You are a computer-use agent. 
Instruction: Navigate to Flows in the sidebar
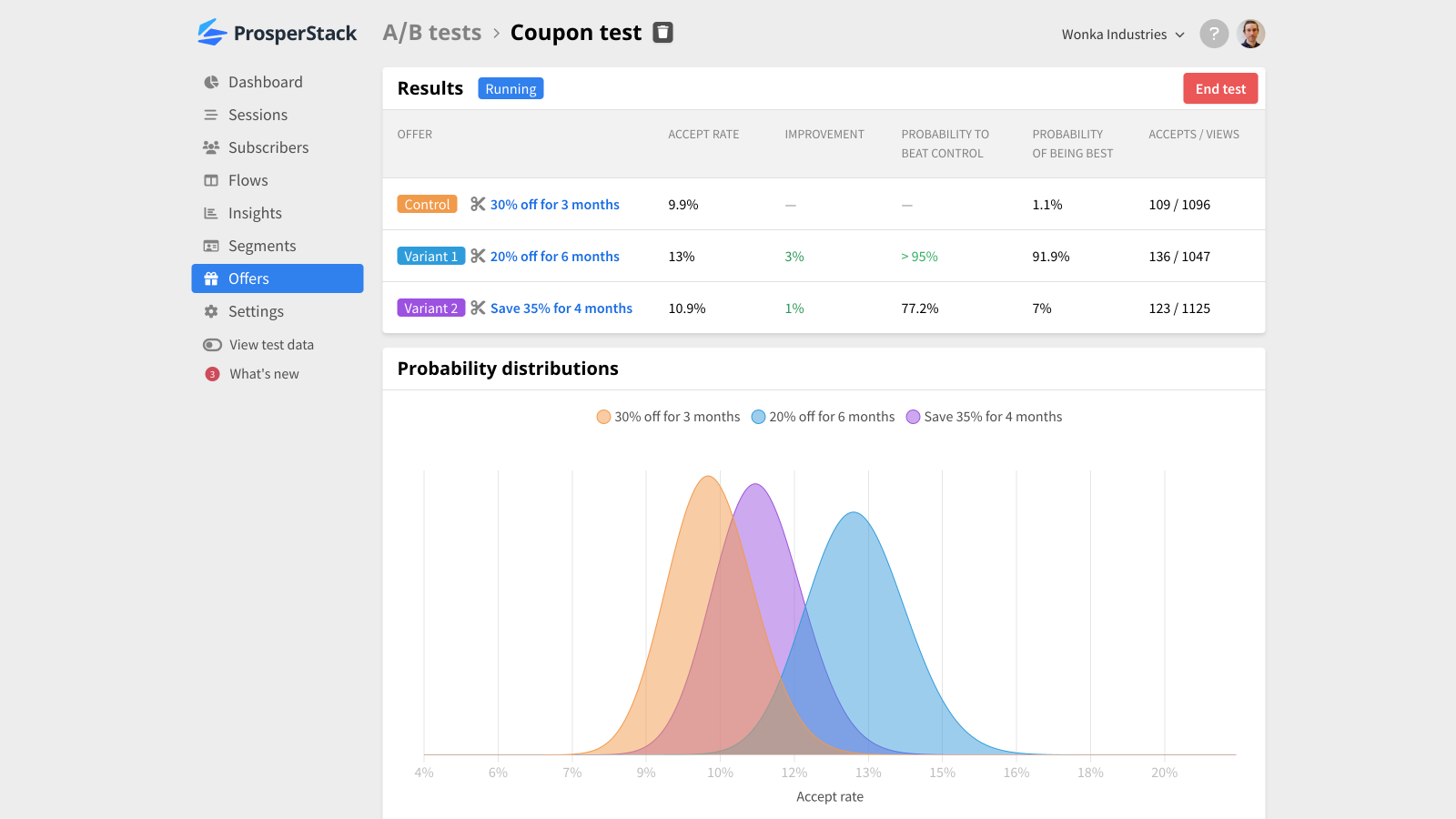tap(248, 180)
